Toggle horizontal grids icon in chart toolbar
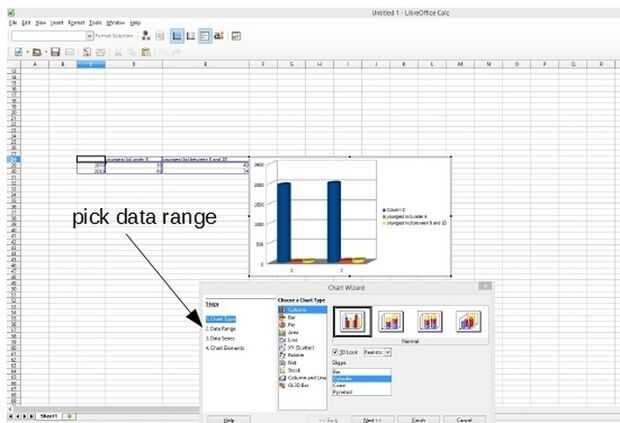 click(177, 36)
